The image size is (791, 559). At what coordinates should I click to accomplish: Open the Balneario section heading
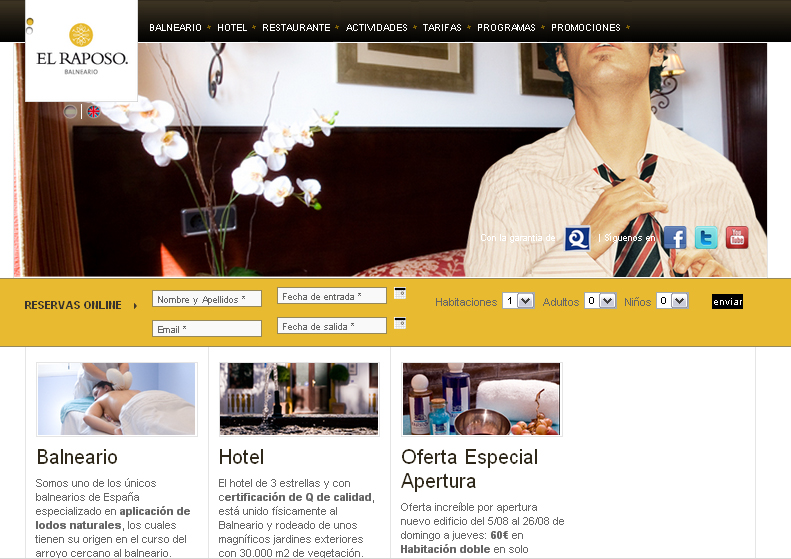[77, 457]
